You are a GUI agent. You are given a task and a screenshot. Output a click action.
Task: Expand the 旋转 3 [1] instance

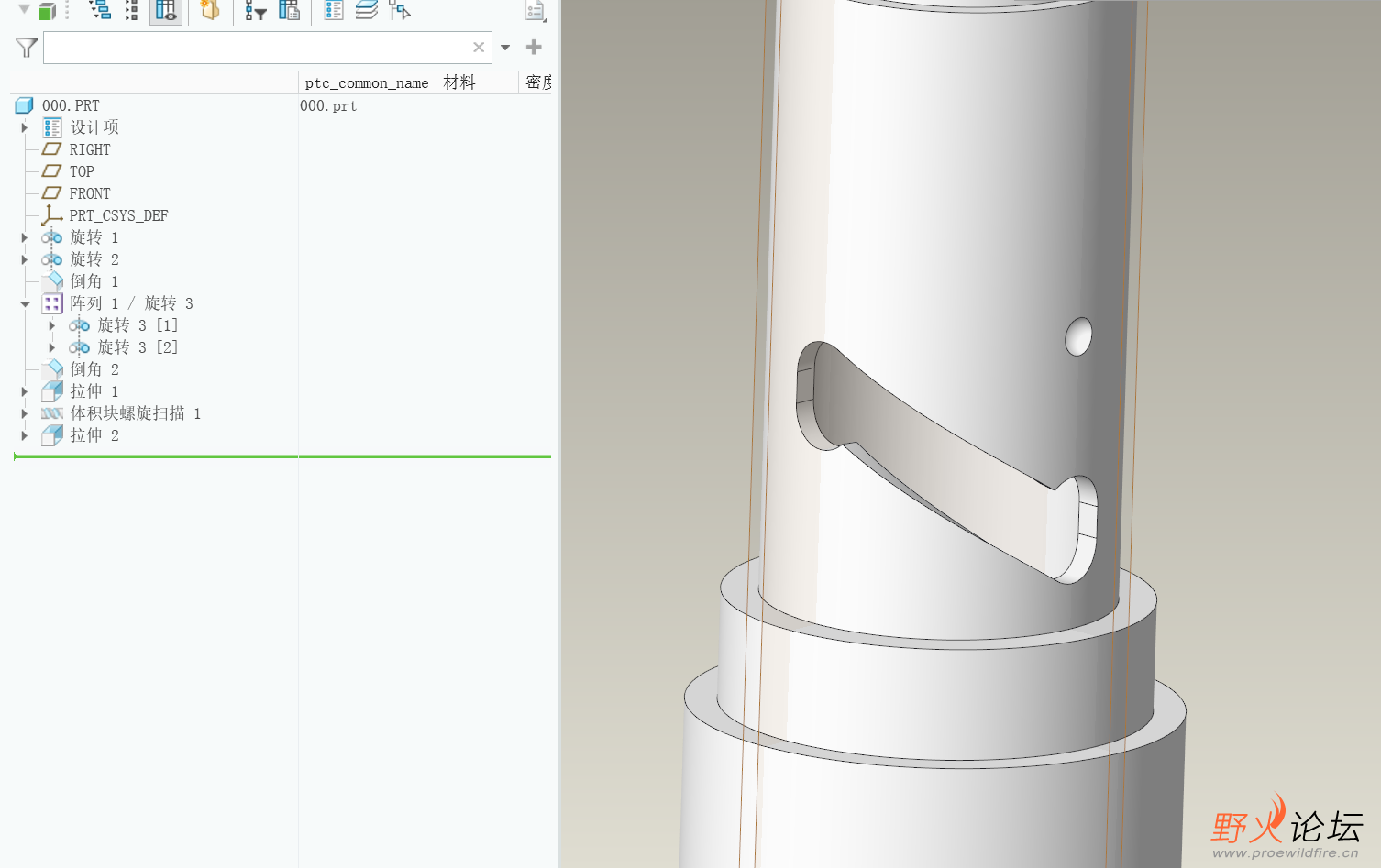tap(52, 325)
